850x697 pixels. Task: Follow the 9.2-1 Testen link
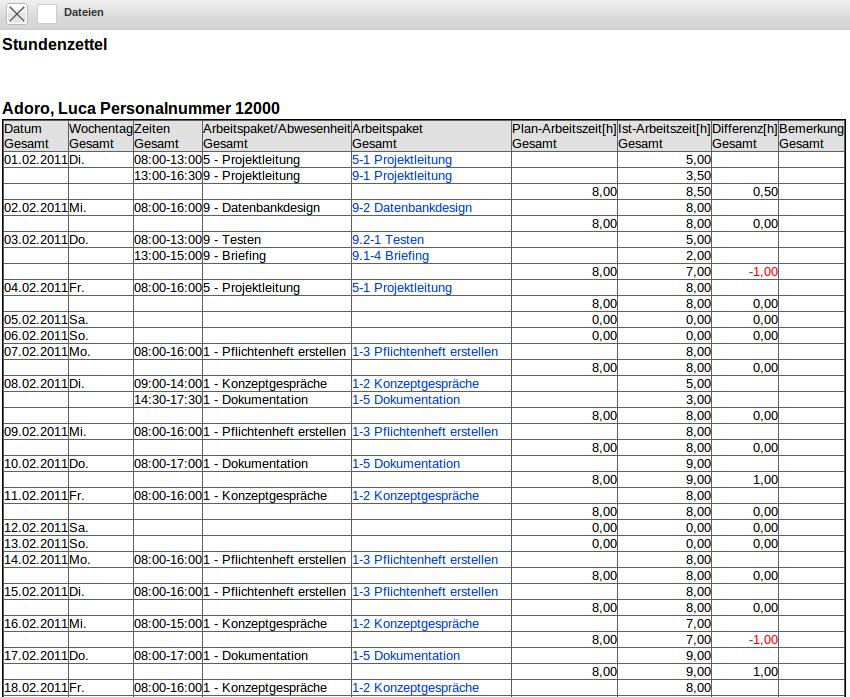(388, 240)
